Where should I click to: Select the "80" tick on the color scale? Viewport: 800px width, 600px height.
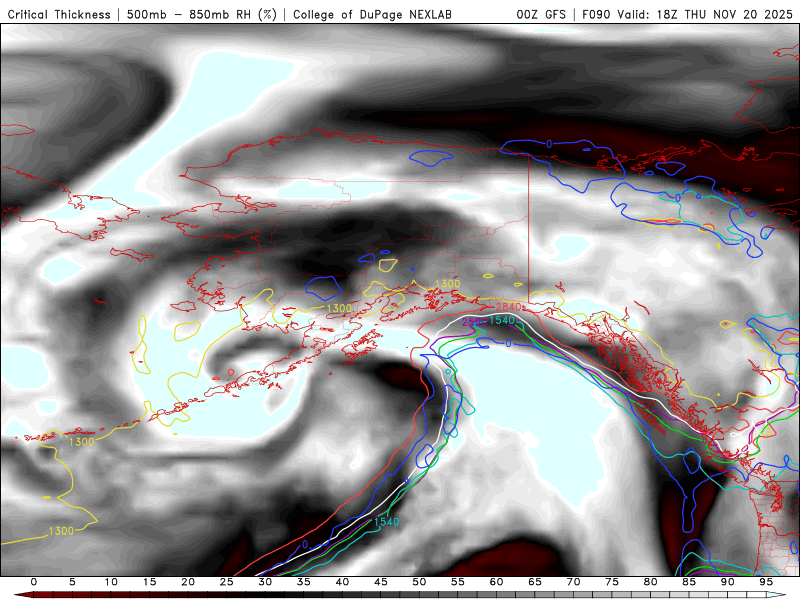click(651, 582)
